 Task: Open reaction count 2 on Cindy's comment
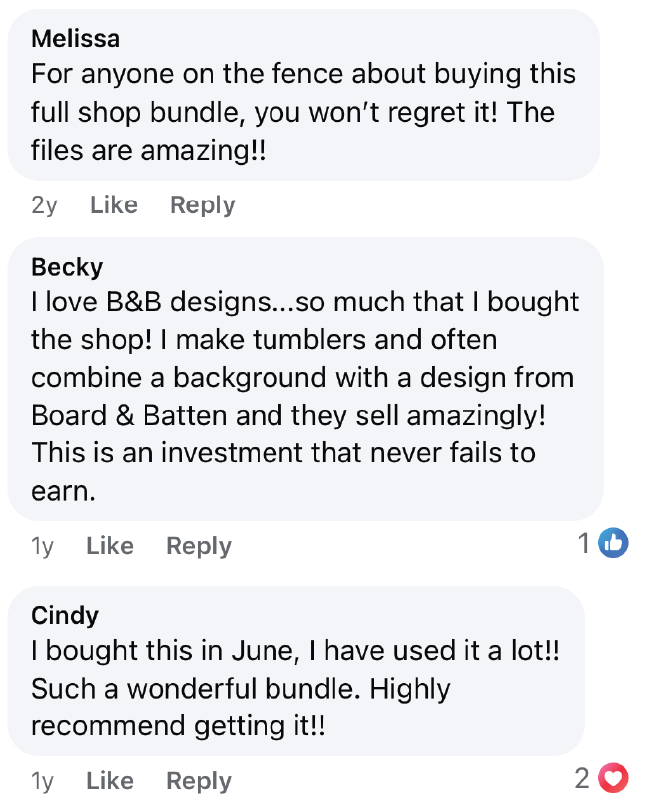(x=583, y=777)
